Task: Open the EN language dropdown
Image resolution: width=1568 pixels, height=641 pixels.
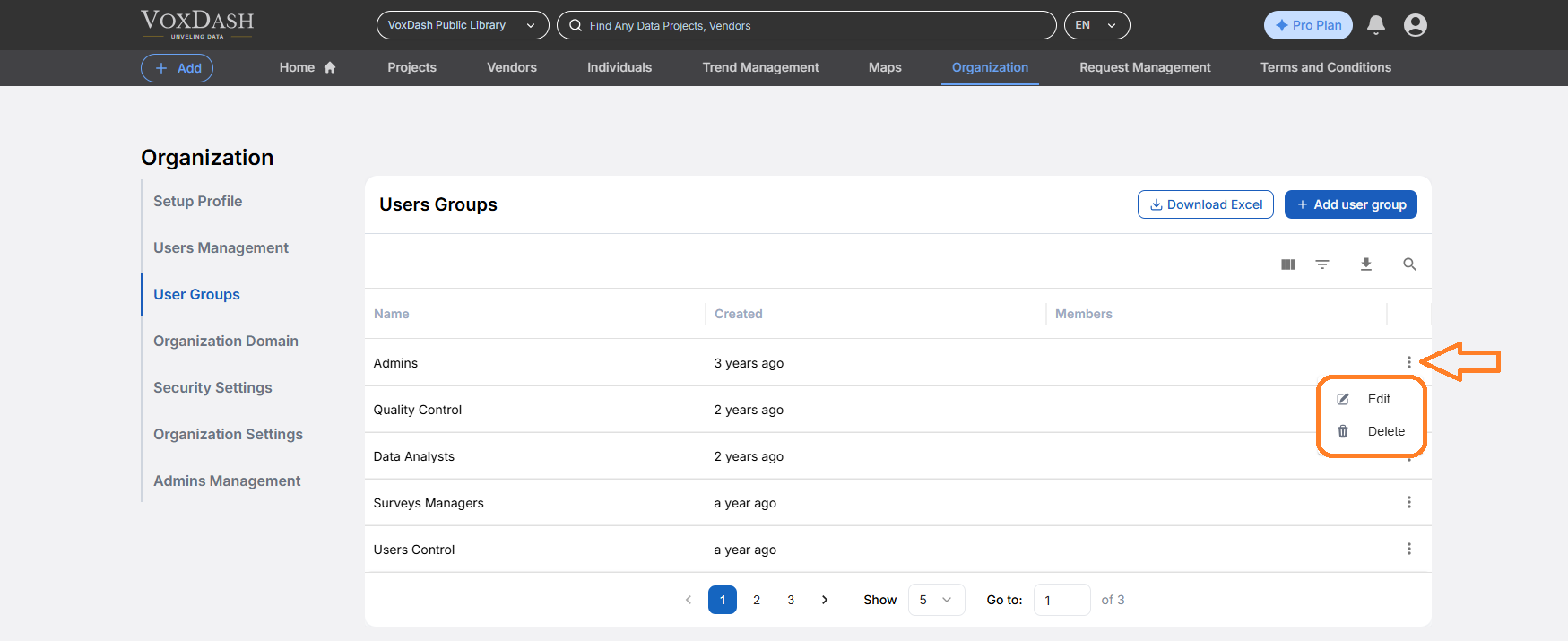Action: [x=1096, y=25]
